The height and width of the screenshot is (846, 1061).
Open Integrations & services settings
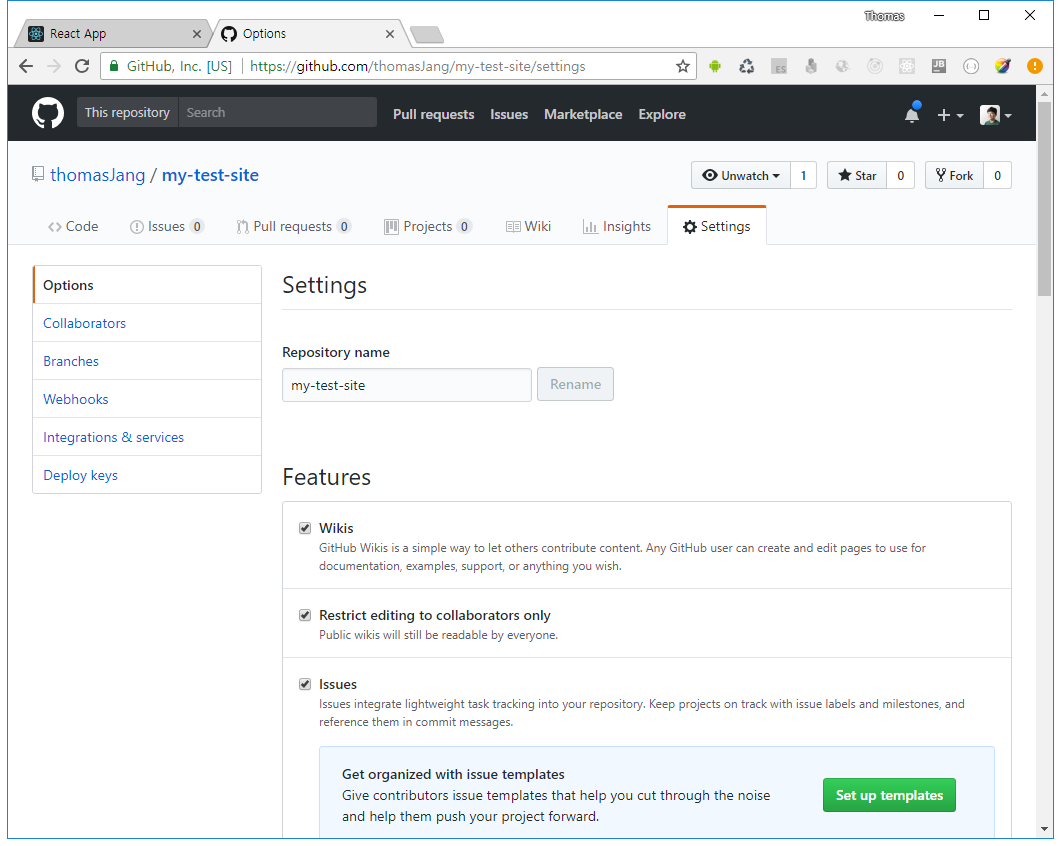147,437
